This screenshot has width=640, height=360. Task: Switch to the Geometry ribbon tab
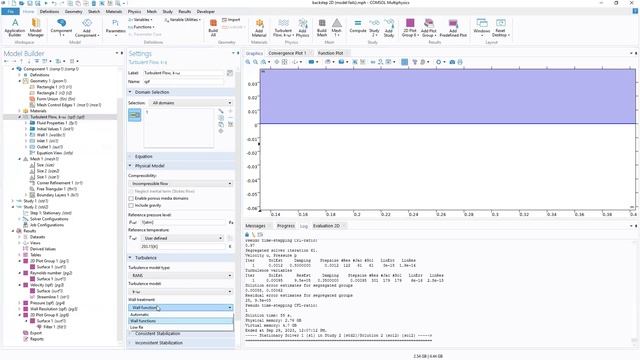click(73, 11)
